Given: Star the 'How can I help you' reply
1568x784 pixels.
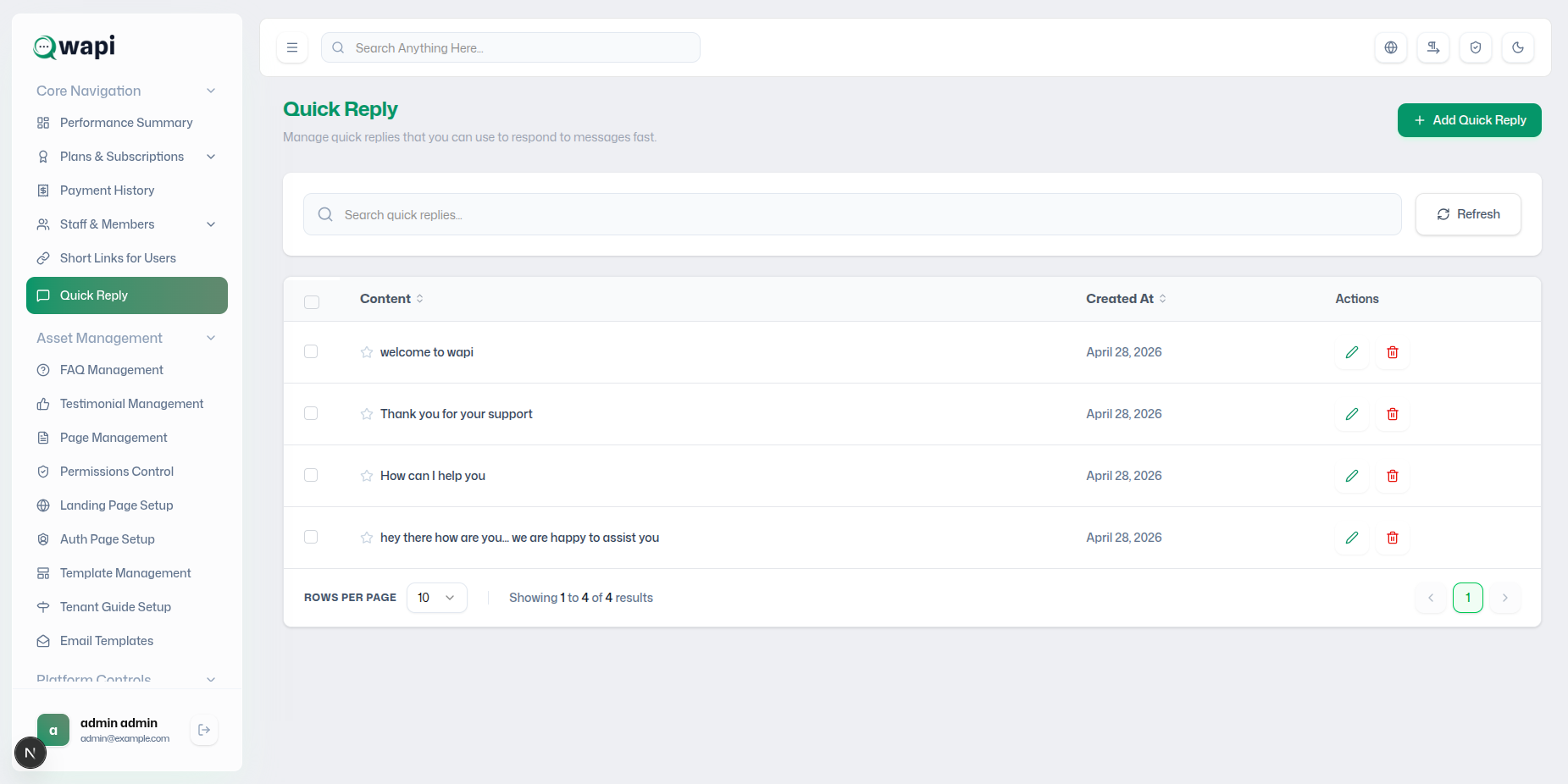Looking at the screenshot, I should [x=367, y=476].
